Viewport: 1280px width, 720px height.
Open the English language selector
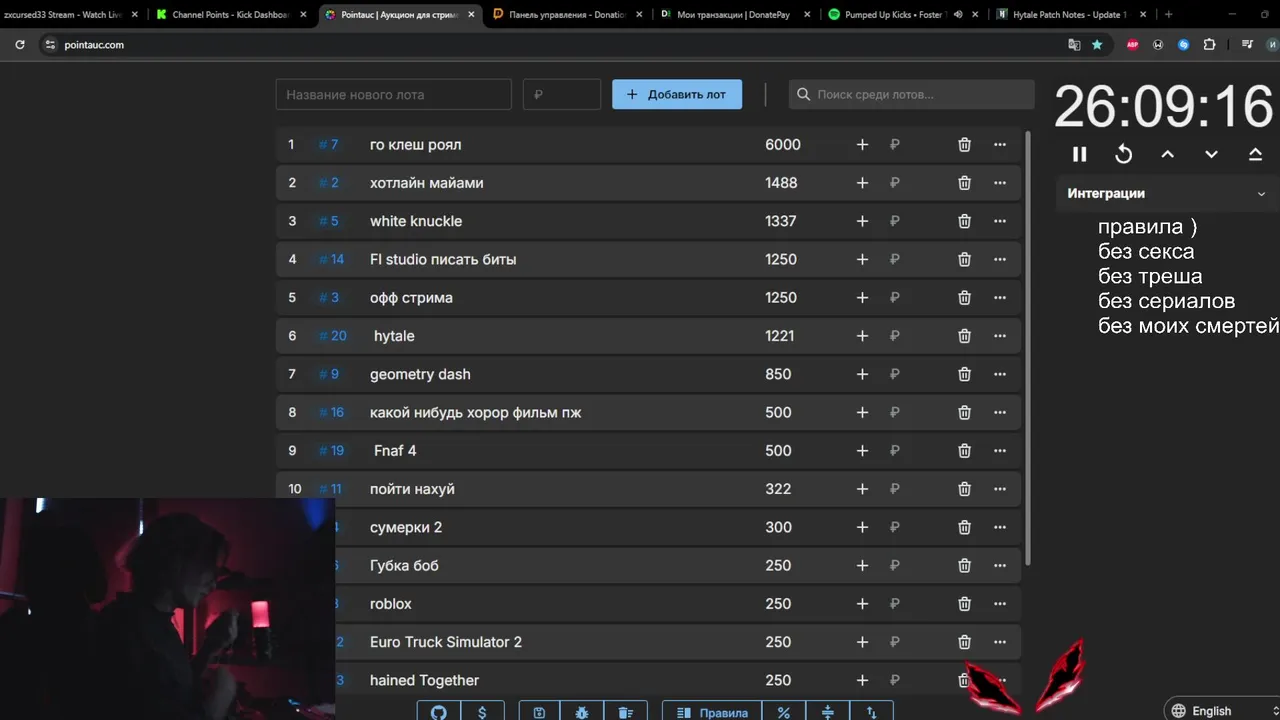1222,710
